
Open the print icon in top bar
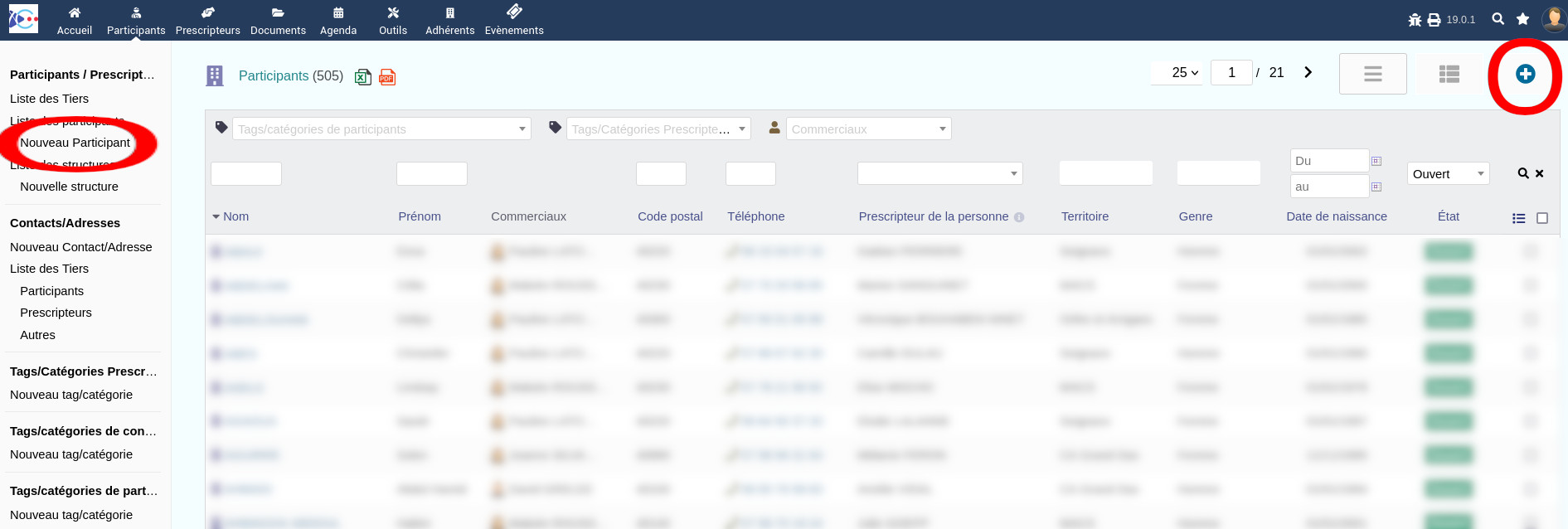click(1434, 19)
